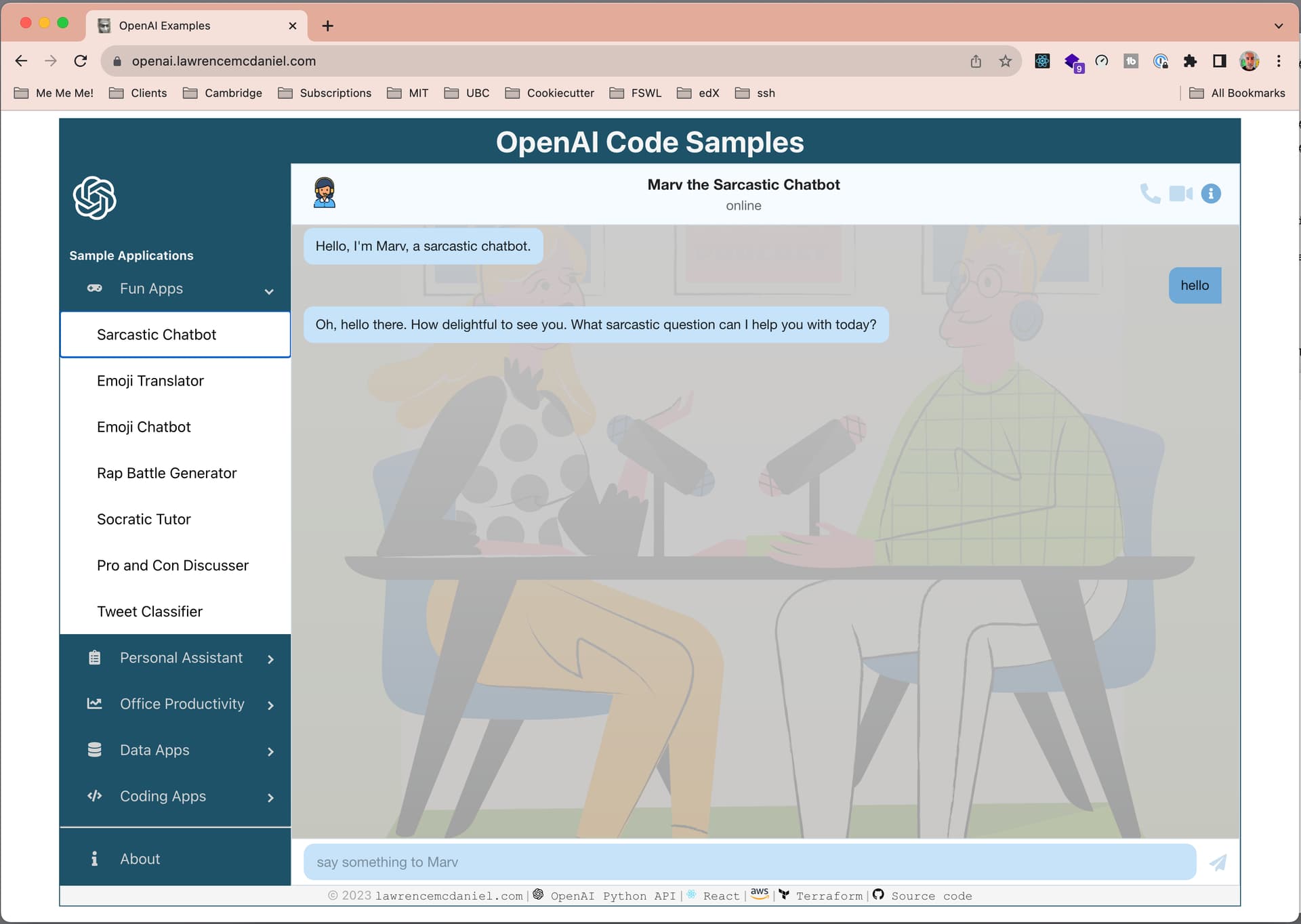The image size is (1301, 924).
Task: Open the Chrome three-dot menu
Action: (x=1279, y=61)
